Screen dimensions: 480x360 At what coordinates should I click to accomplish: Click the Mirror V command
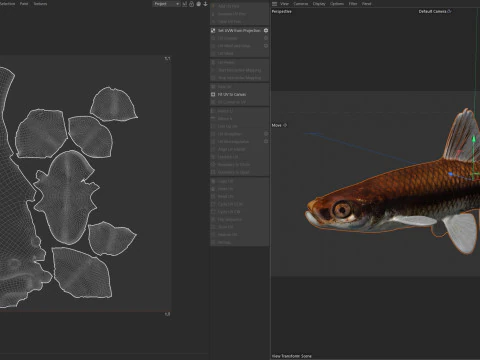(x=225, y=118)
